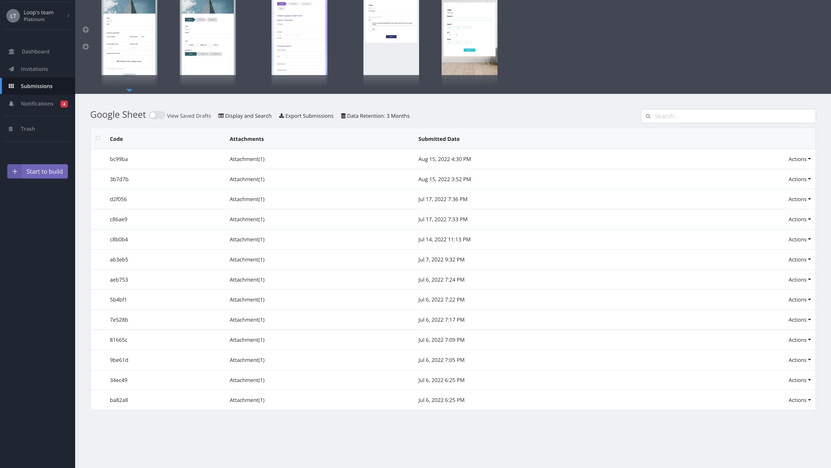Open Attachment(1) link for row 3b7d7b

[247, 179]
